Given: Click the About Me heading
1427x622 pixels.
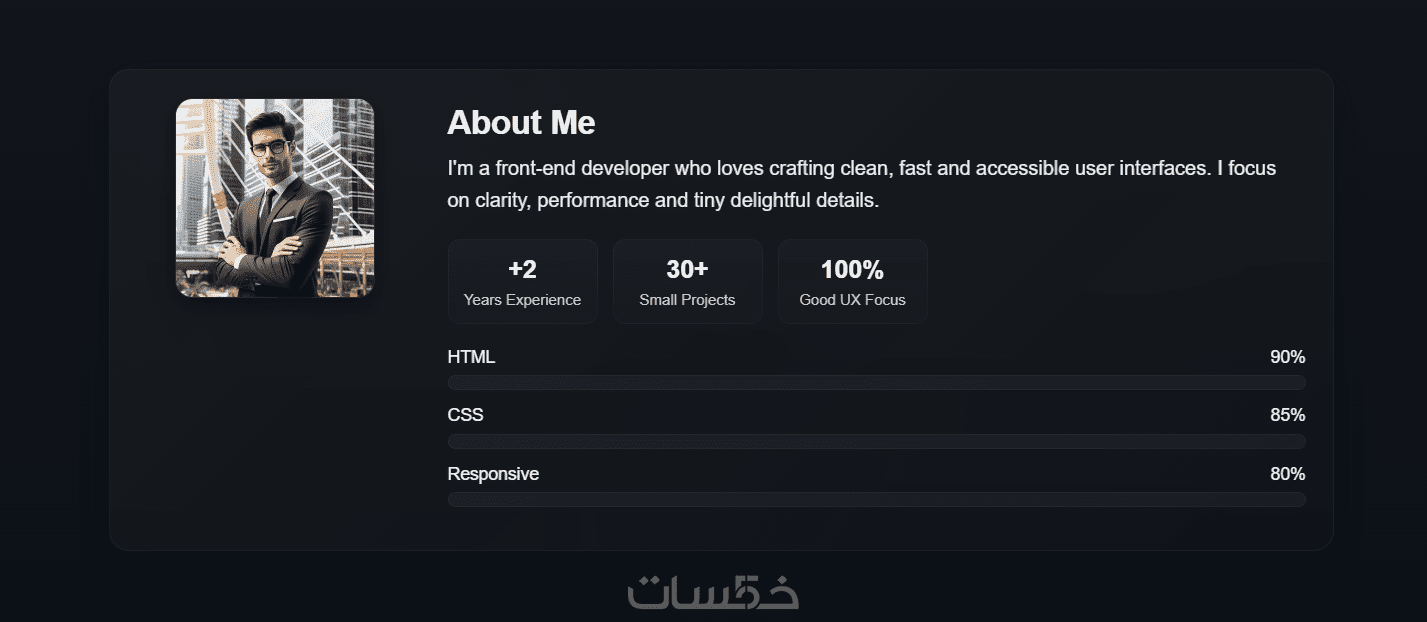Looking at the screenshot, I should point(521,123).
